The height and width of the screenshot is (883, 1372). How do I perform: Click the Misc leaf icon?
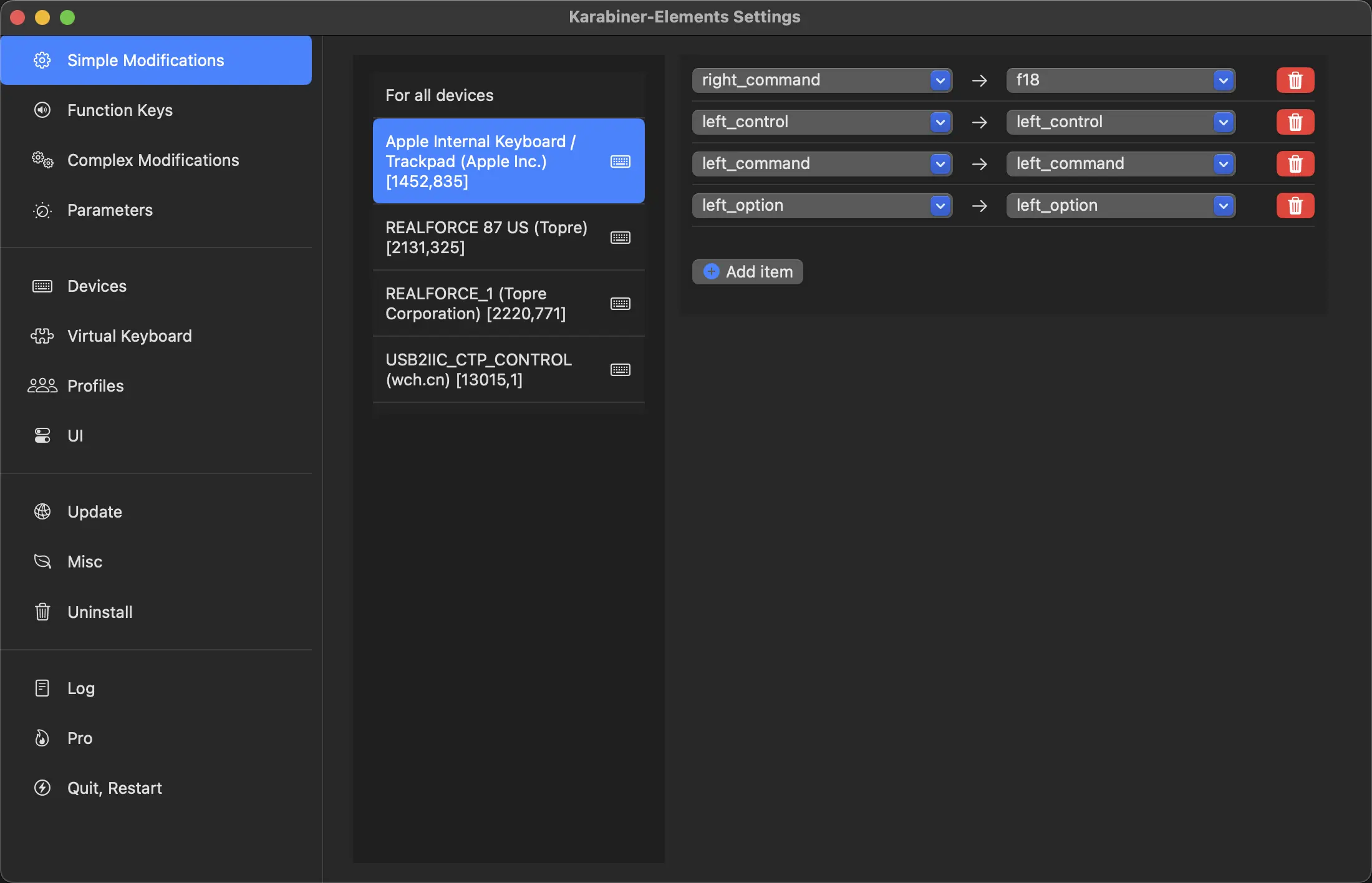click(x=42, y=562)
